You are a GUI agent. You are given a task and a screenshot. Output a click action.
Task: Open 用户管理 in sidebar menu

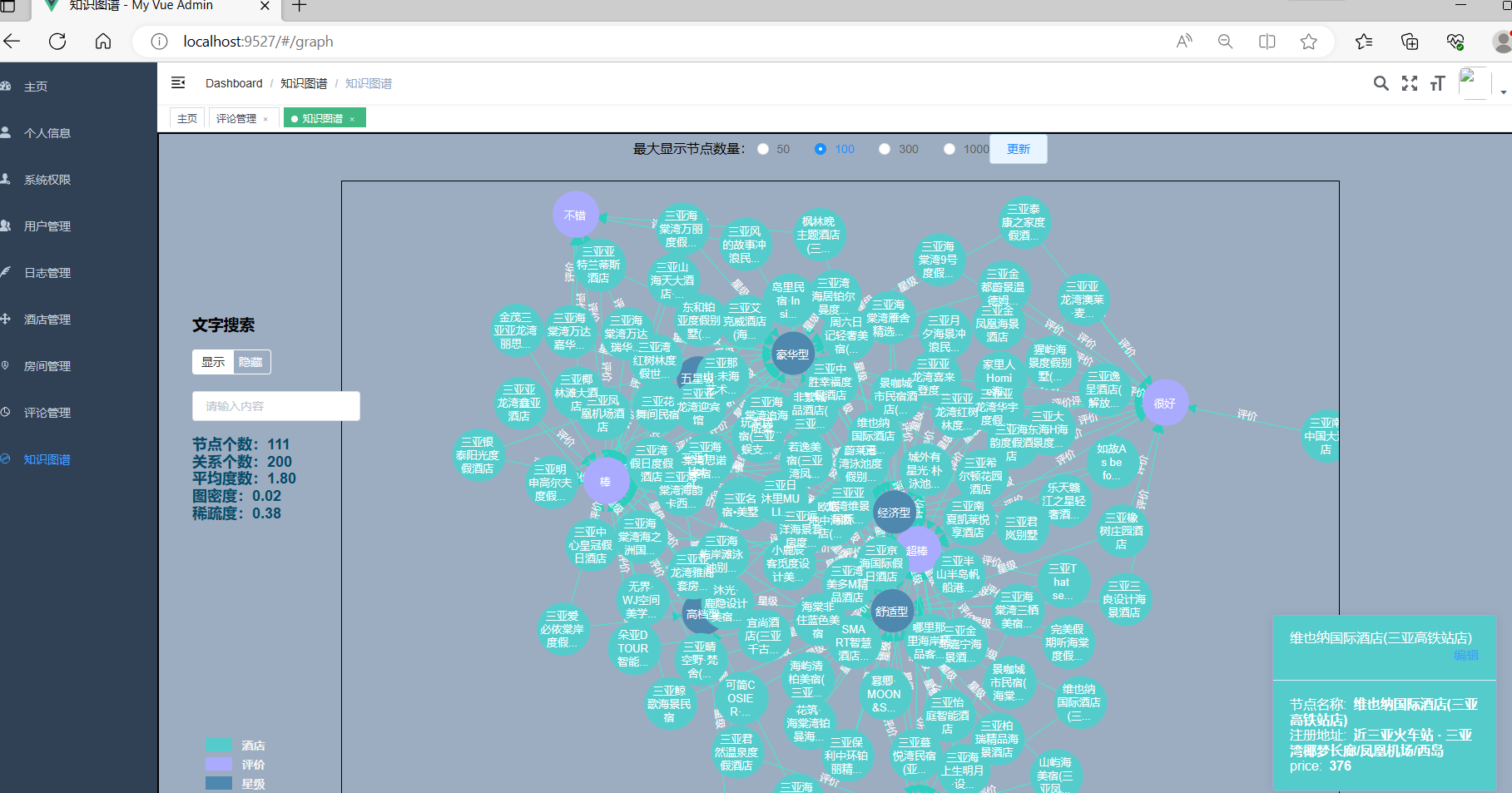pos(47,226)
